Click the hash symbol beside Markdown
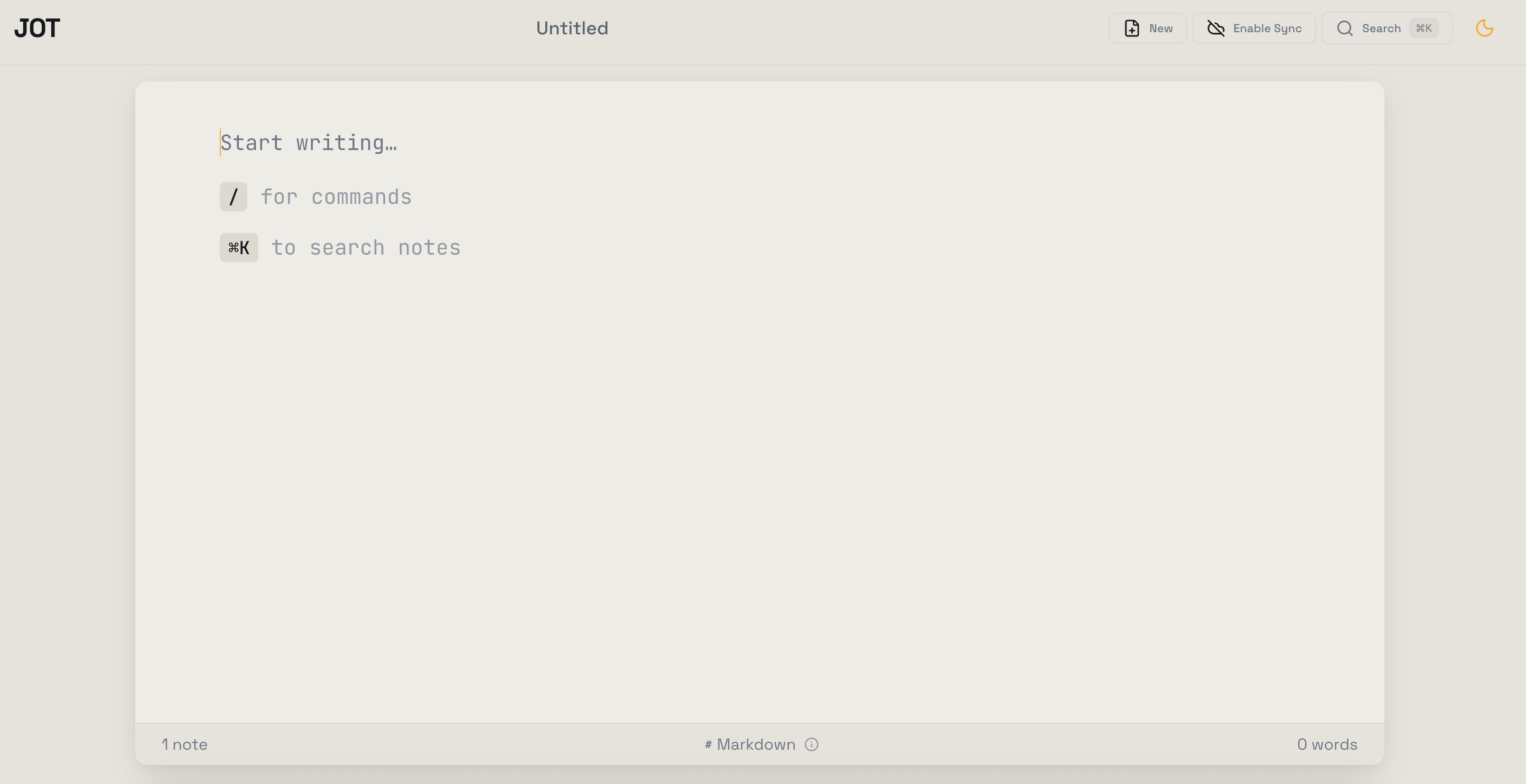1526x784 pixels. 708,744
